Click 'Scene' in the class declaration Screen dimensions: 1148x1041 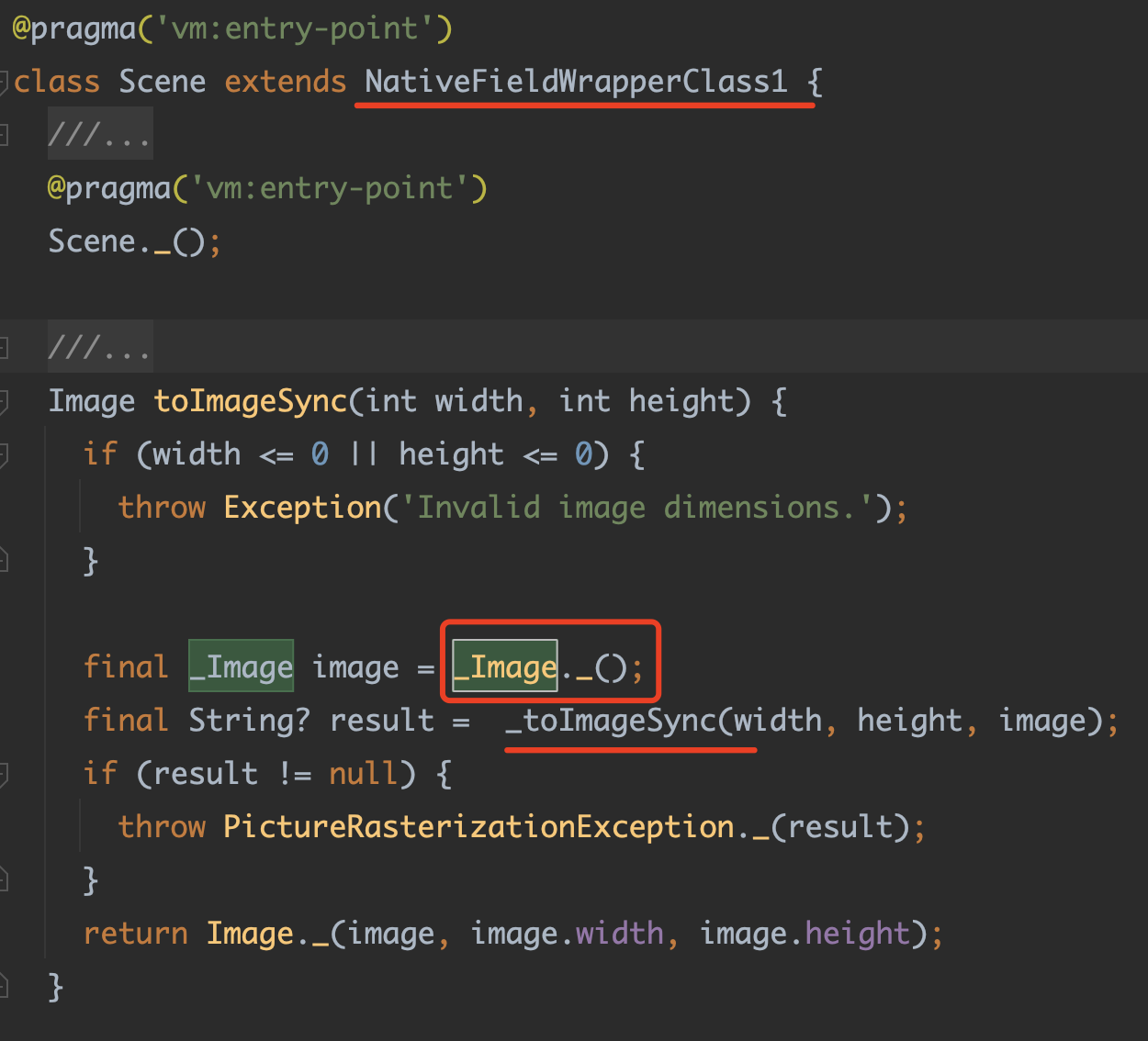pos(162,82)
